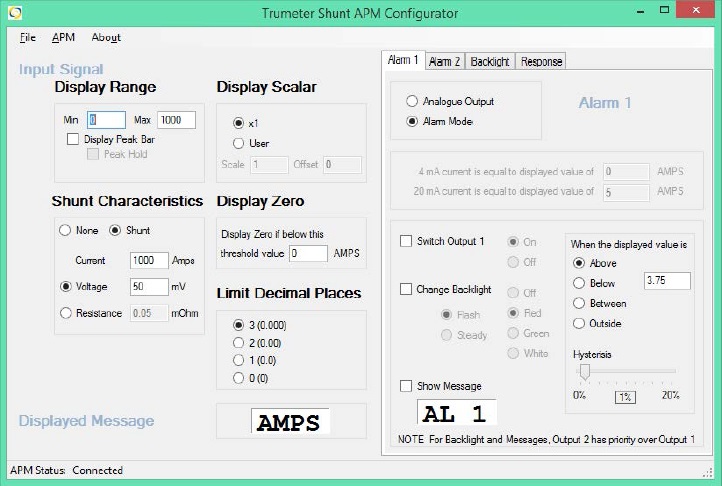
Task: Switch to the Alarm 2 tab
Action: 444,61
